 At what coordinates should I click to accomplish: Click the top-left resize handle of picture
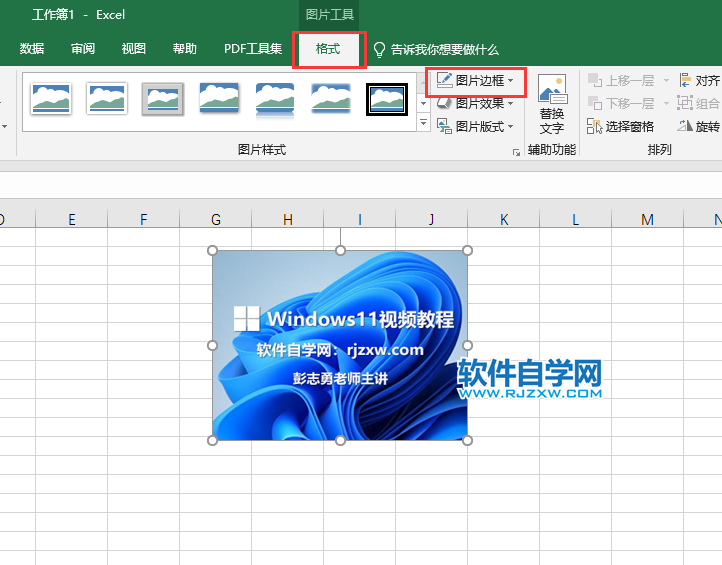(212, 250)
